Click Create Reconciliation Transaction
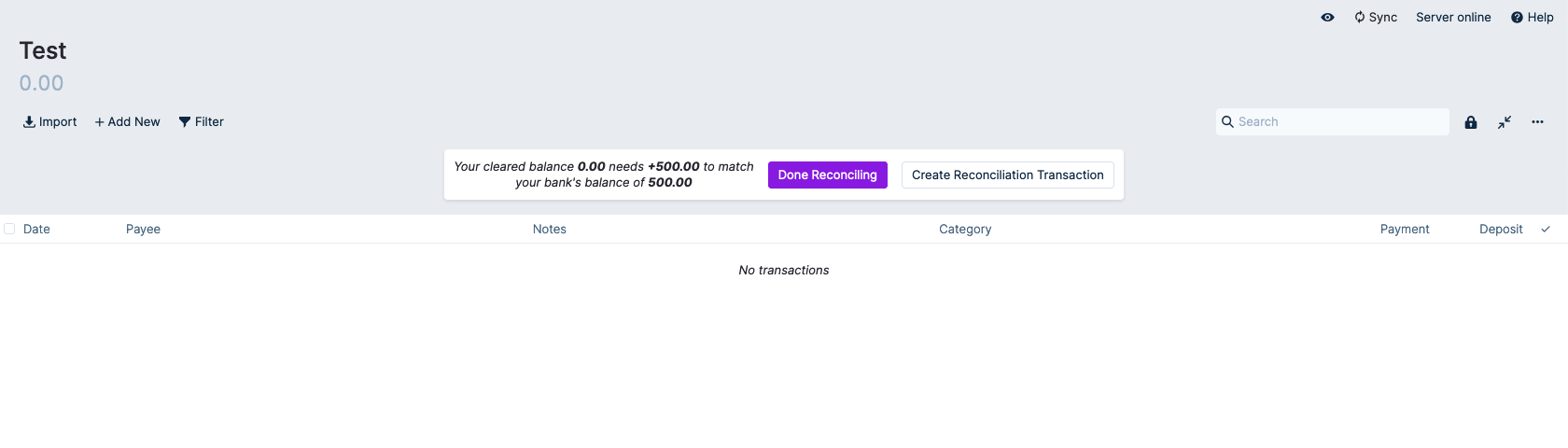The height and width of the screenshot is (448, 1568). [1007, 175]
